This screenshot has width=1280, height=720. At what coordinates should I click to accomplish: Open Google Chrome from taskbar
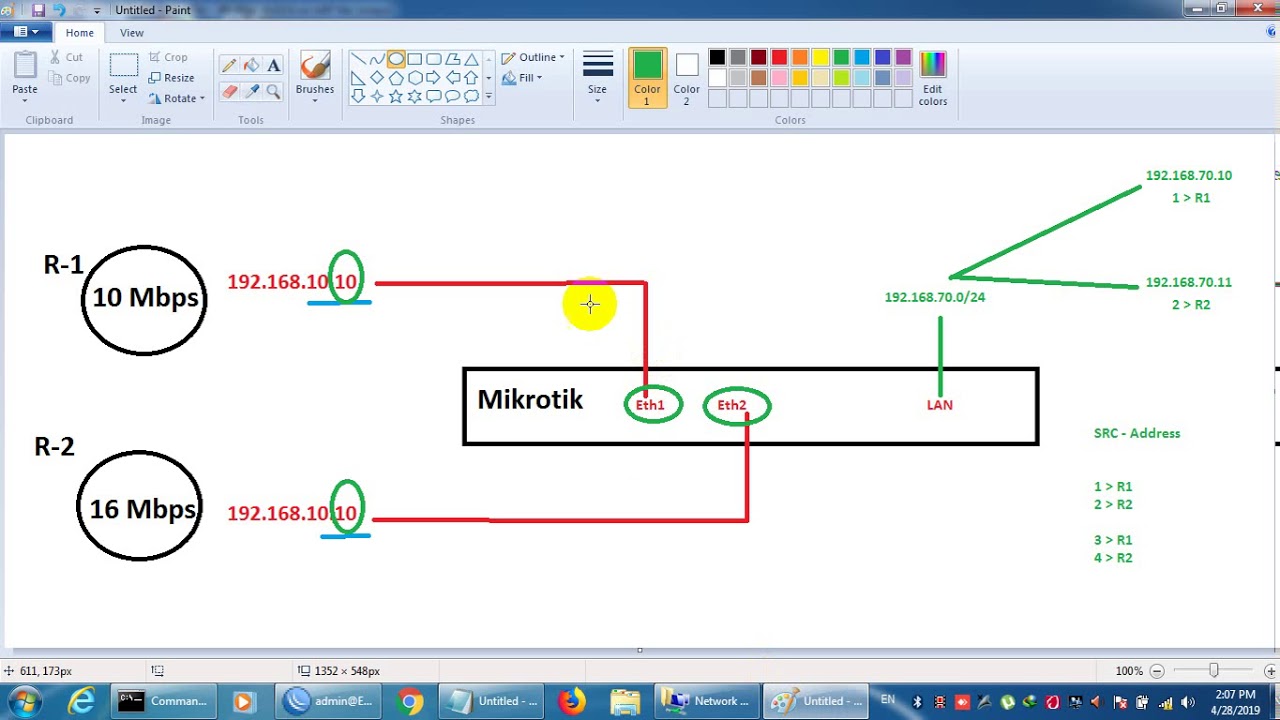pyautogui.click(x=409, y=701)
